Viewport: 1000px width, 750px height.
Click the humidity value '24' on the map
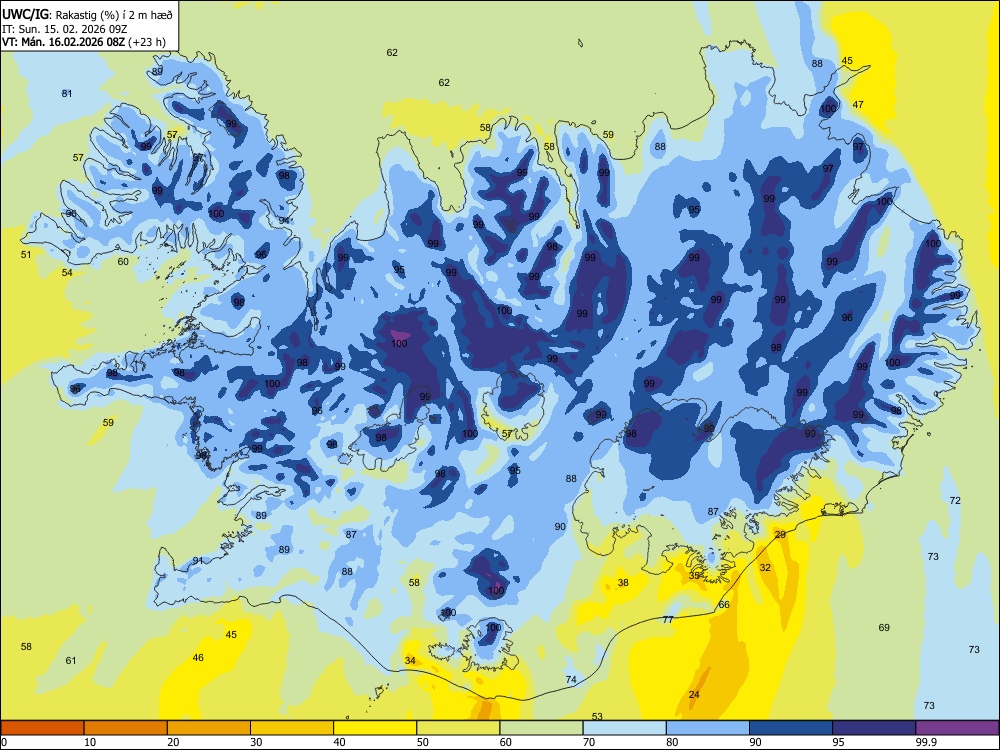(694, 695)
